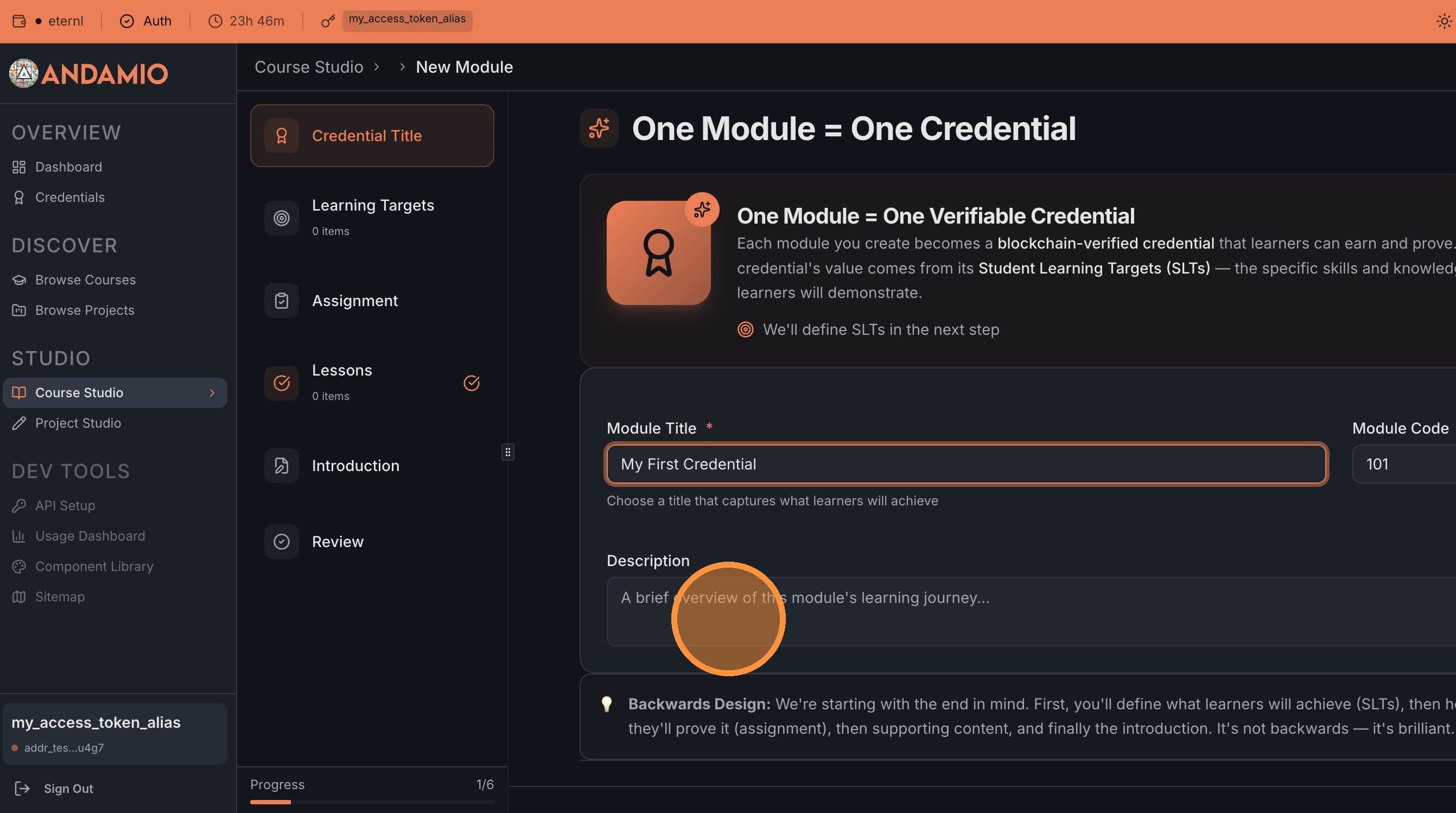The width and height of the screenshot is (1456, 813).
Task: Click the panel resize drag handle
Action: [507, 452]
